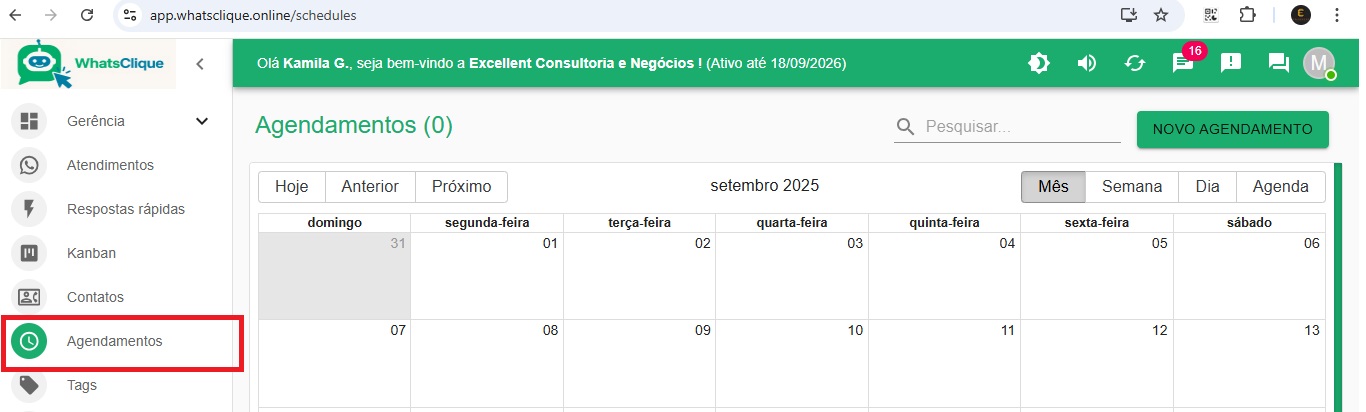Open Atendimentos from the sidebar

[x=110, y=165]
